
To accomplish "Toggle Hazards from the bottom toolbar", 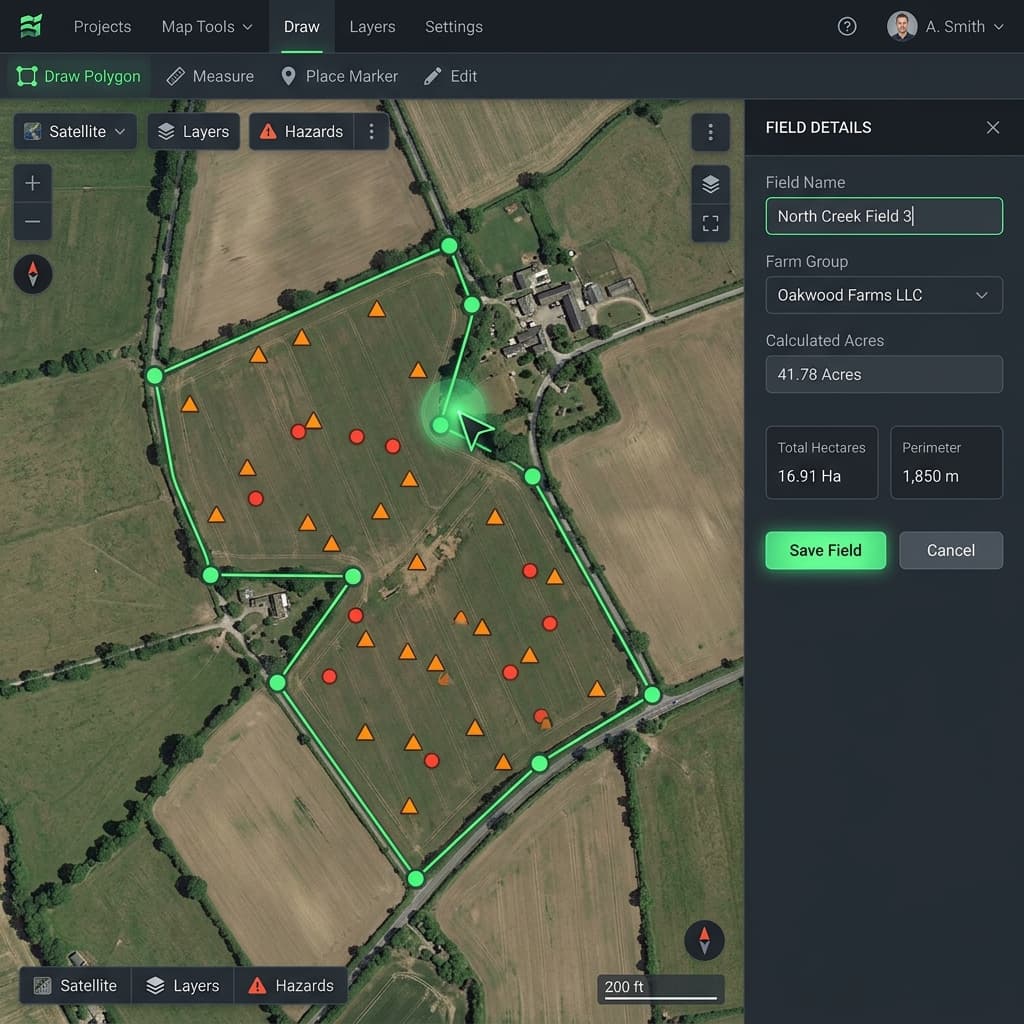I will [290, 985].
